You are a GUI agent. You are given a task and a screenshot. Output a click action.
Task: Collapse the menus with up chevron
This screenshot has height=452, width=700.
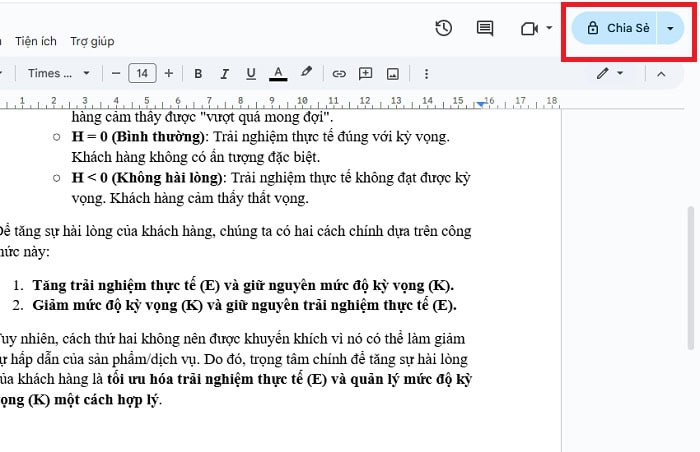tap(661, 74)
